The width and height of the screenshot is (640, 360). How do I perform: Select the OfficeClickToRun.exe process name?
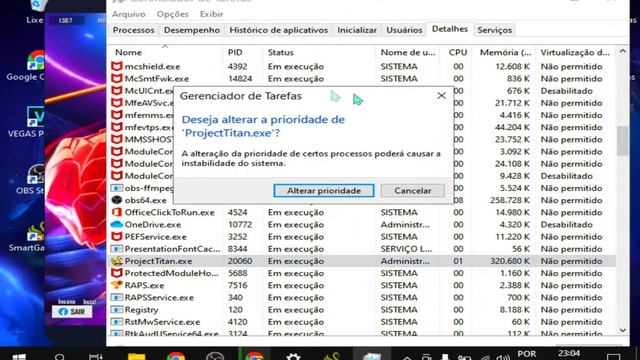tap(170, 212)
